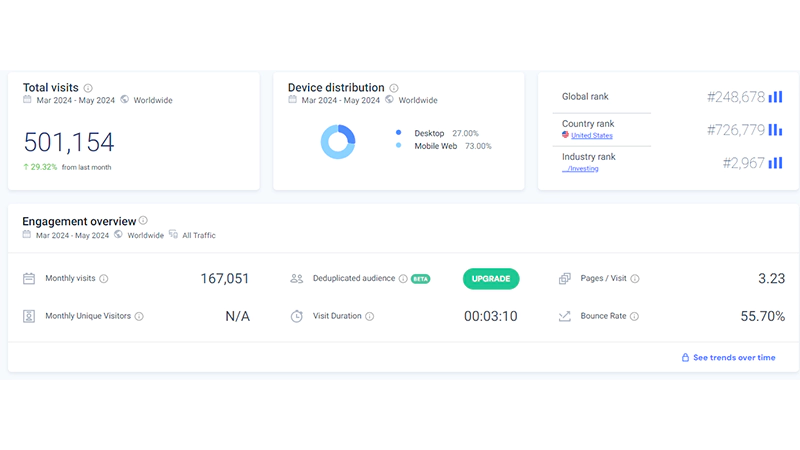
Task: Click info icon next to Bounce Rate
Action: [x=635, y=316]
